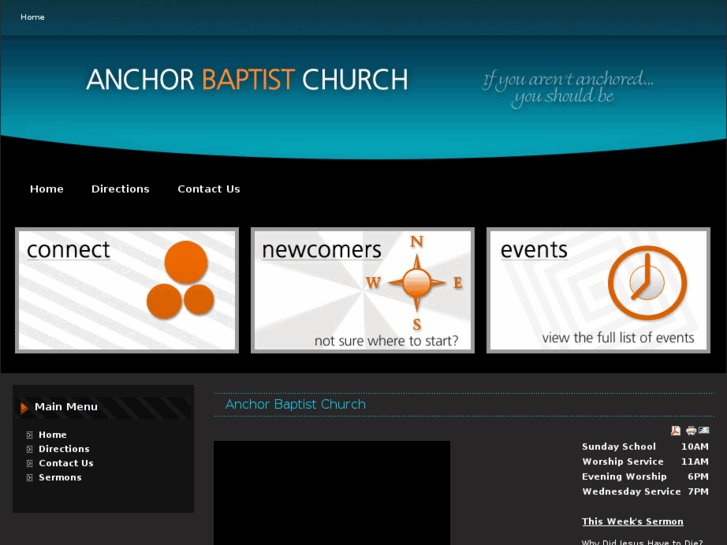Open the PDF export icon
Image resolution: width=727 pixels, height=545 pixels.
676,431
